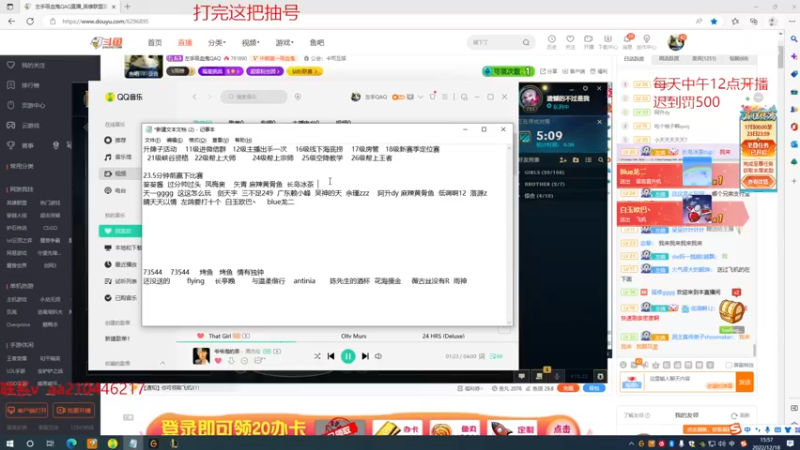800x450 pixels.
Task: Click new folder icon in the LoL friends list
Action: (576, 160)
